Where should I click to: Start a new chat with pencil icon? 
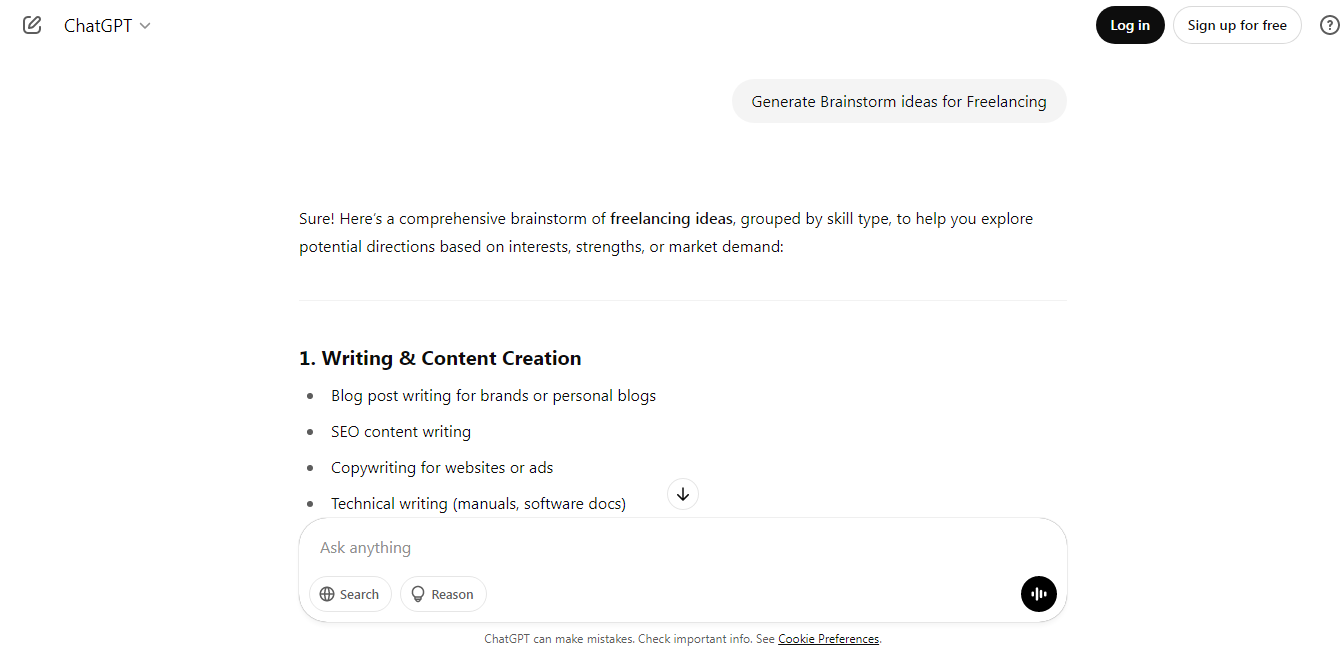(x=32, y=25)
